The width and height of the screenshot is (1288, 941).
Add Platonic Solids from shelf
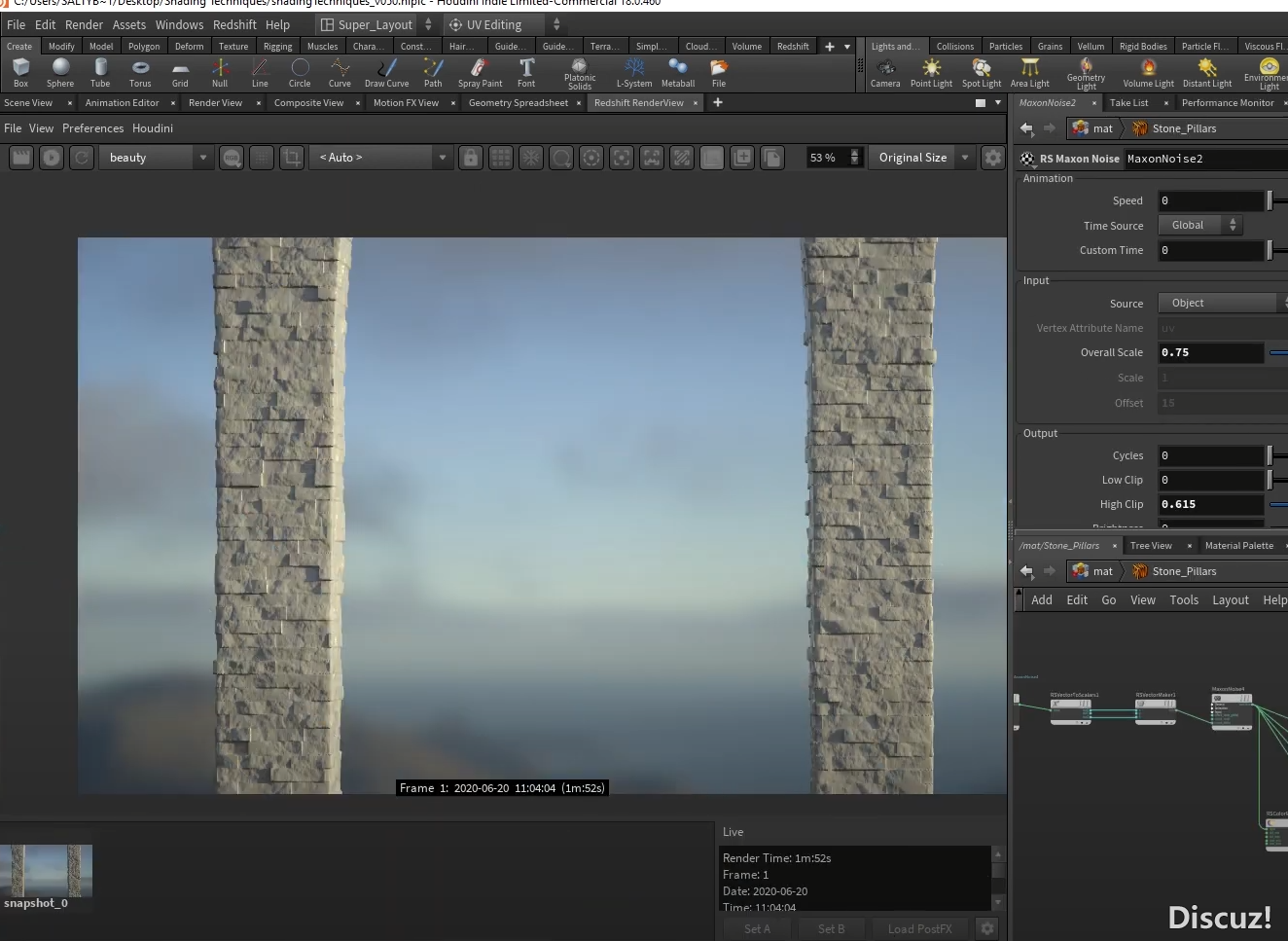[x=580, y=74]
